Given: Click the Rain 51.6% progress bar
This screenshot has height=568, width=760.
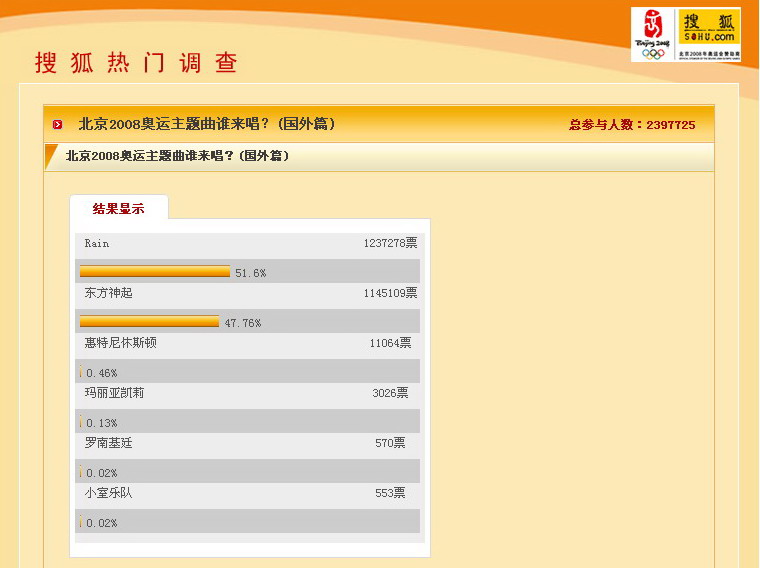Looking at the screenshot, I should coord(155,271).
